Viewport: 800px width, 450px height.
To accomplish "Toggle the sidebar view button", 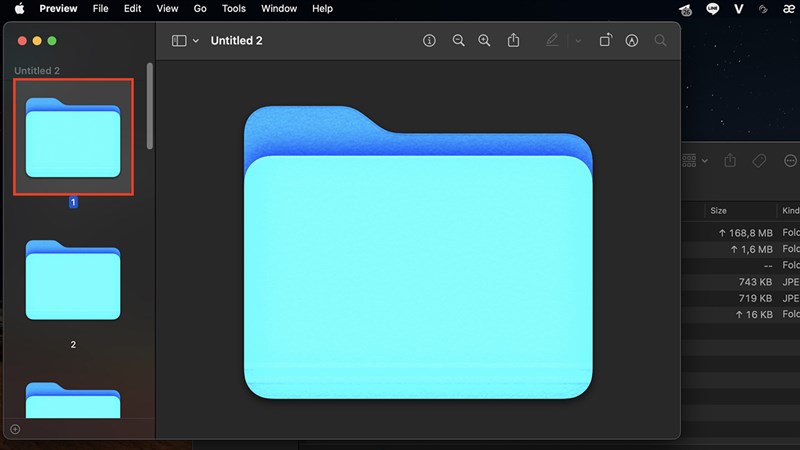I will 179,41.
